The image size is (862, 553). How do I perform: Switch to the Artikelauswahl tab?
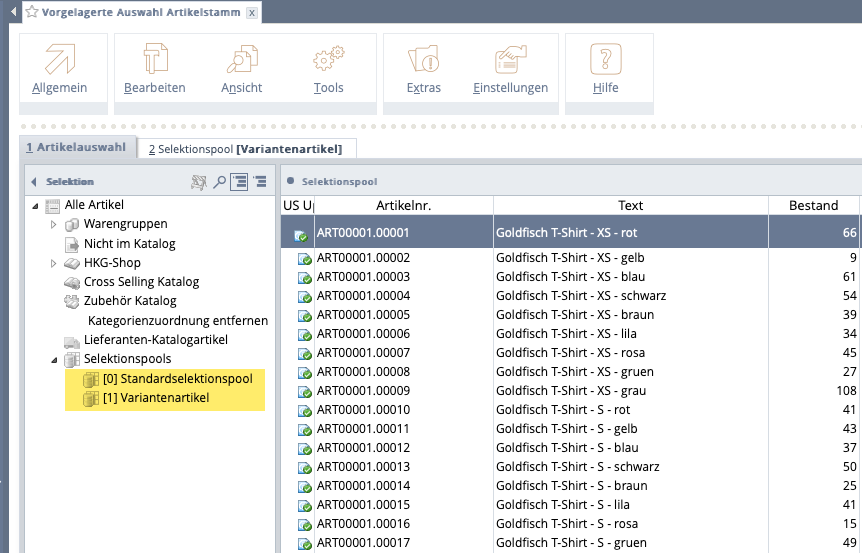pos(76,148)
